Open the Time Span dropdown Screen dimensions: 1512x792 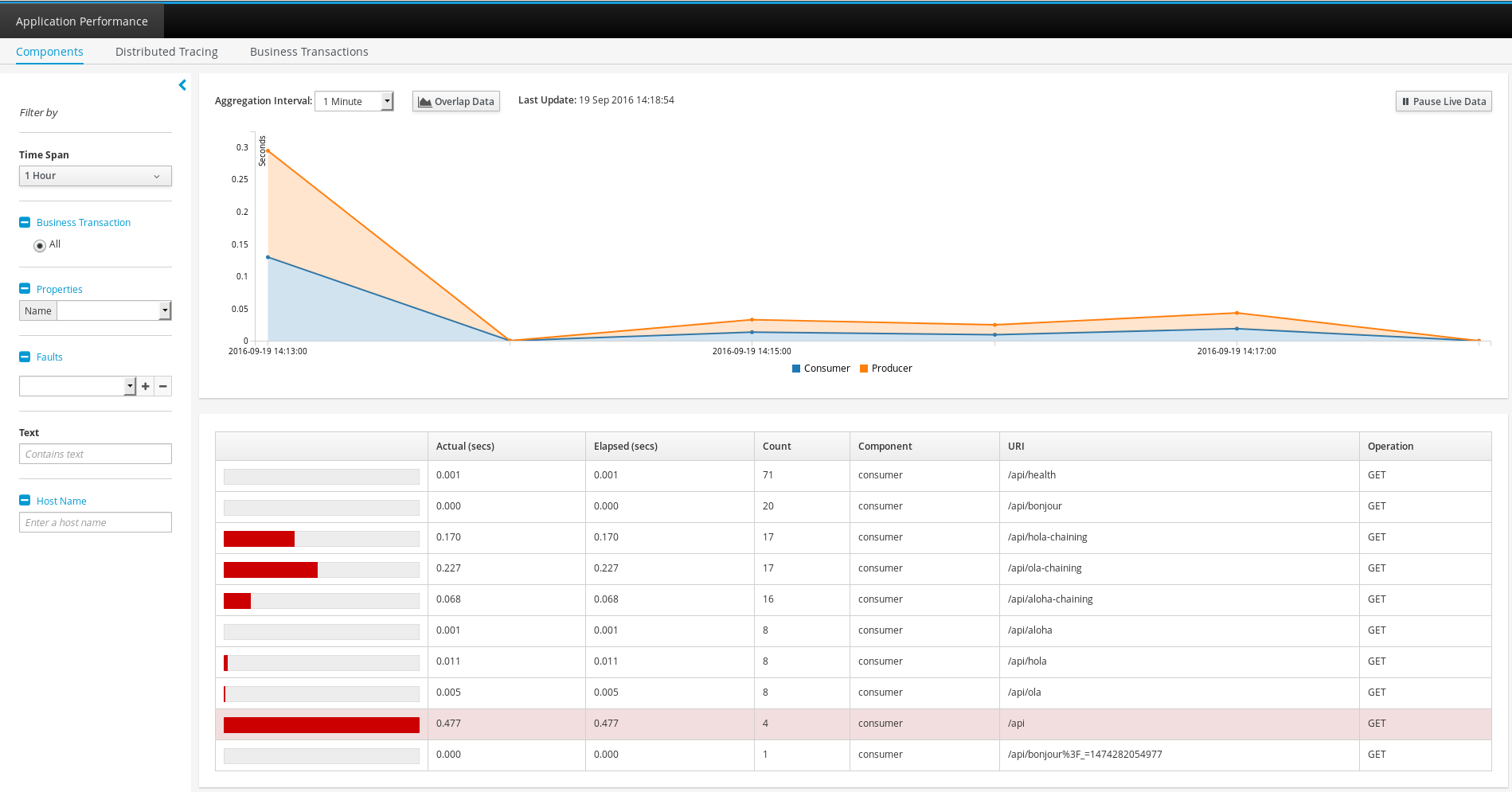[96, 176]
